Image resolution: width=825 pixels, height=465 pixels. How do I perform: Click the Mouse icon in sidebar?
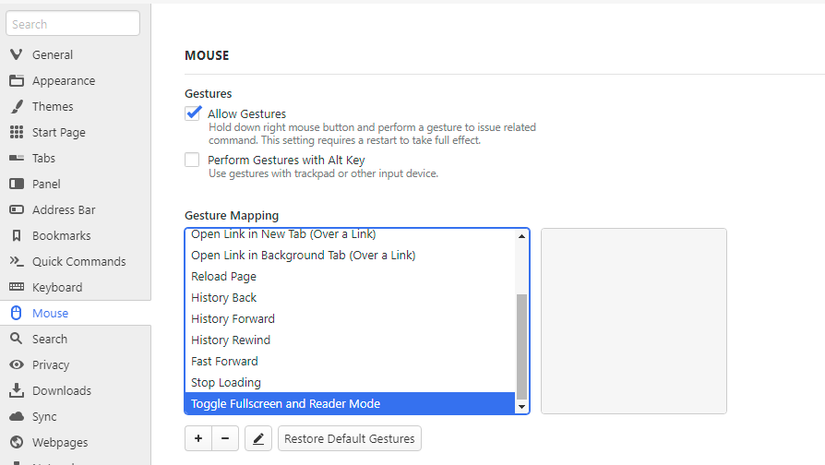coord(16,313)
